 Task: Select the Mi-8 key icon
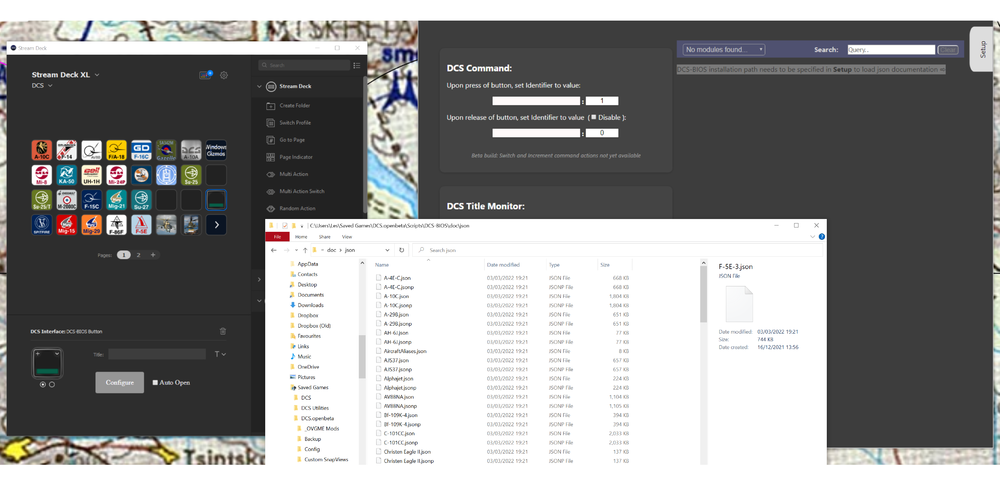[x=41, y=175]
